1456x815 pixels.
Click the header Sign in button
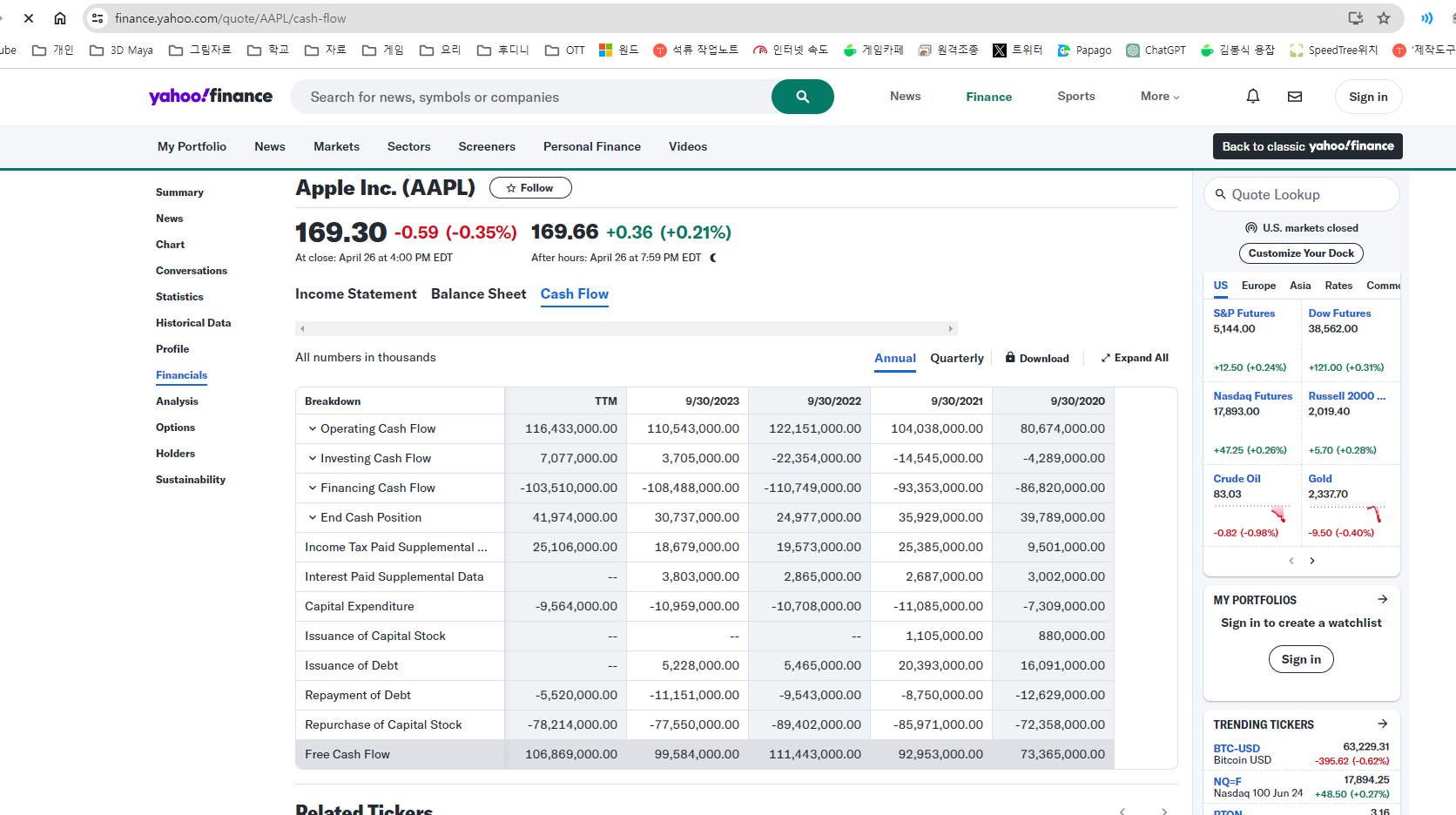[x=1368, y=97]
